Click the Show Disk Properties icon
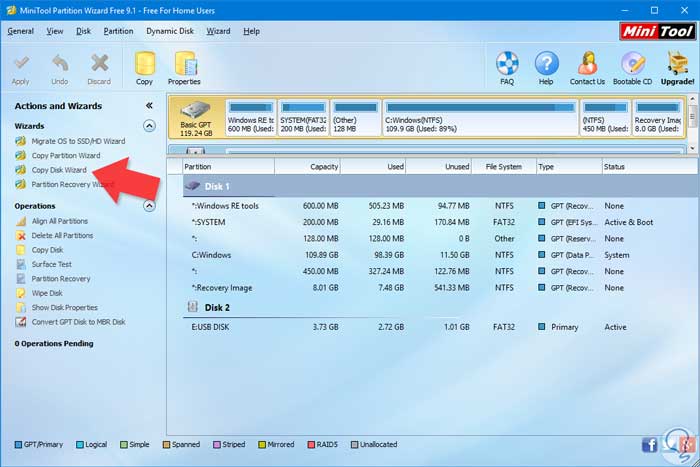Viewport: 700px width, 467px height. (21, 308)
